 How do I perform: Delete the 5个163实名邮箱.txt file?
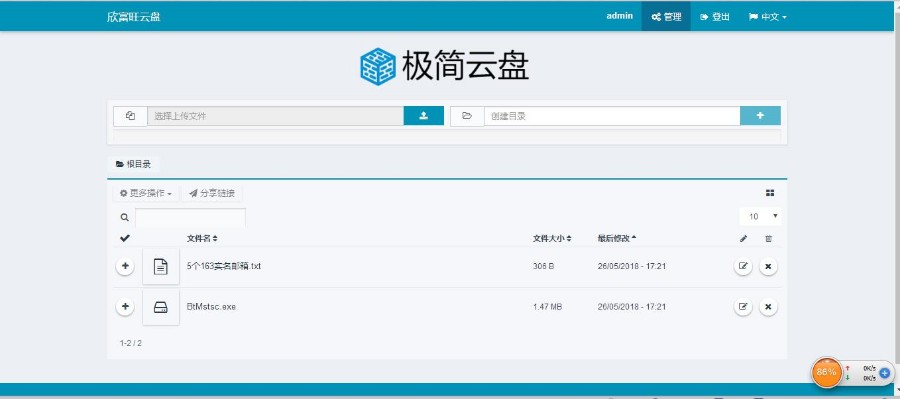click(769, 266)
